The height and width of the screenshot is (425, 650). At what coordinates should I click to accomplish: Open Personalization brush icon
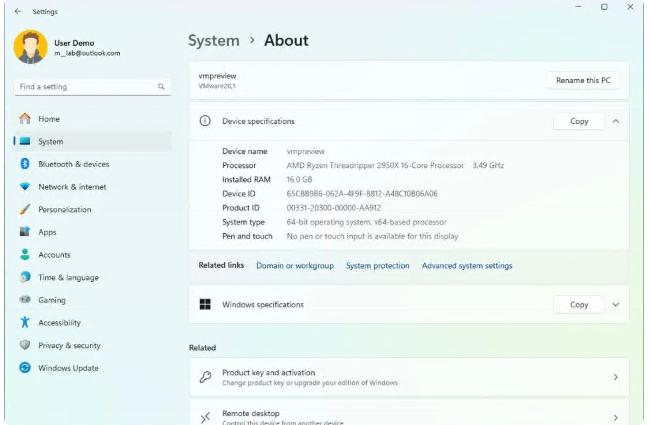(25, 210)
